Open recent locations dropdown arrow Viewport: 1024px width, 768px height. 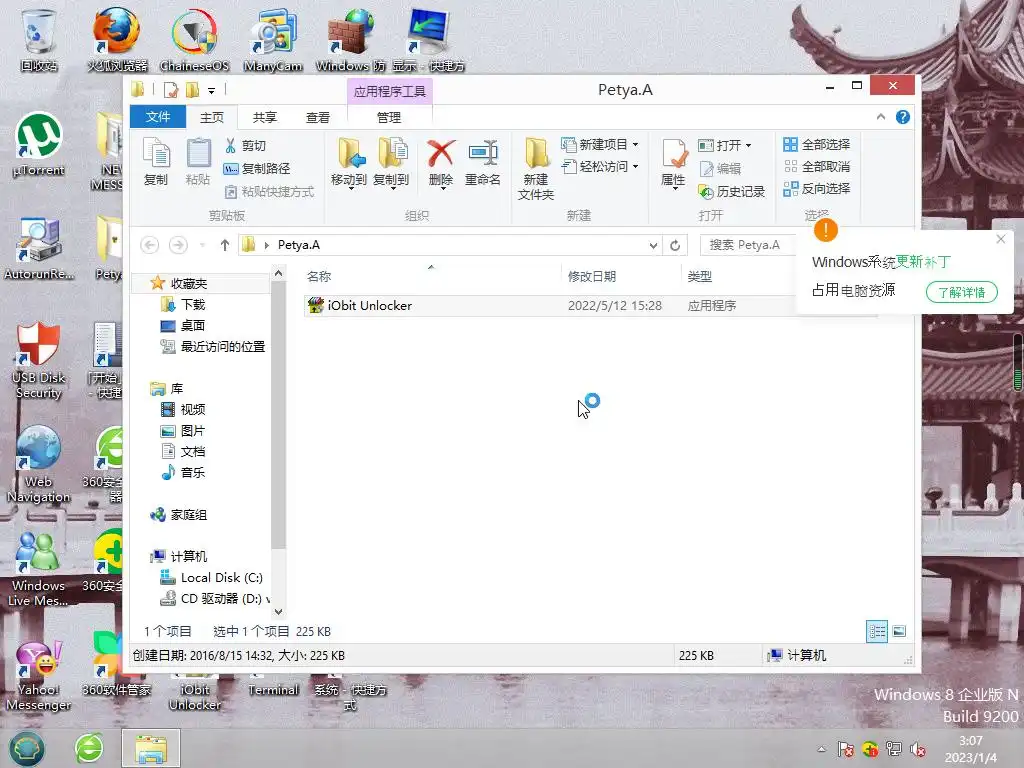click(x=202, y=245)
